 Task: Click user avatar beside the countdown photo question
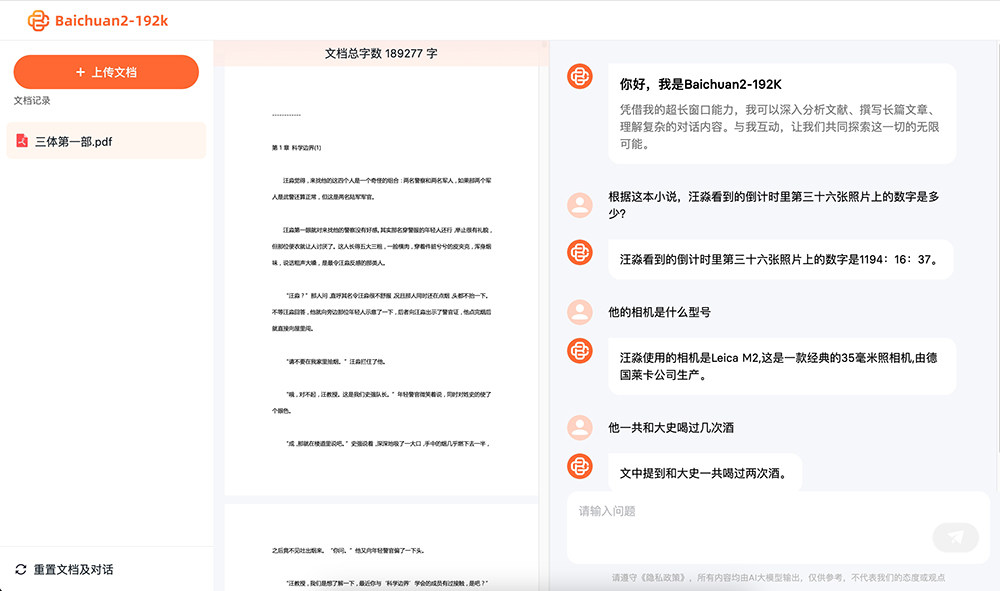[580, 205]
